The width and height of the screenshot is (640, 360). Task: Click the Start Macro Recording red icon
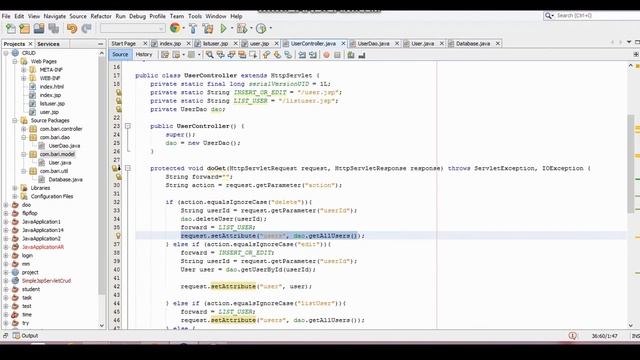tap(327, 55)
